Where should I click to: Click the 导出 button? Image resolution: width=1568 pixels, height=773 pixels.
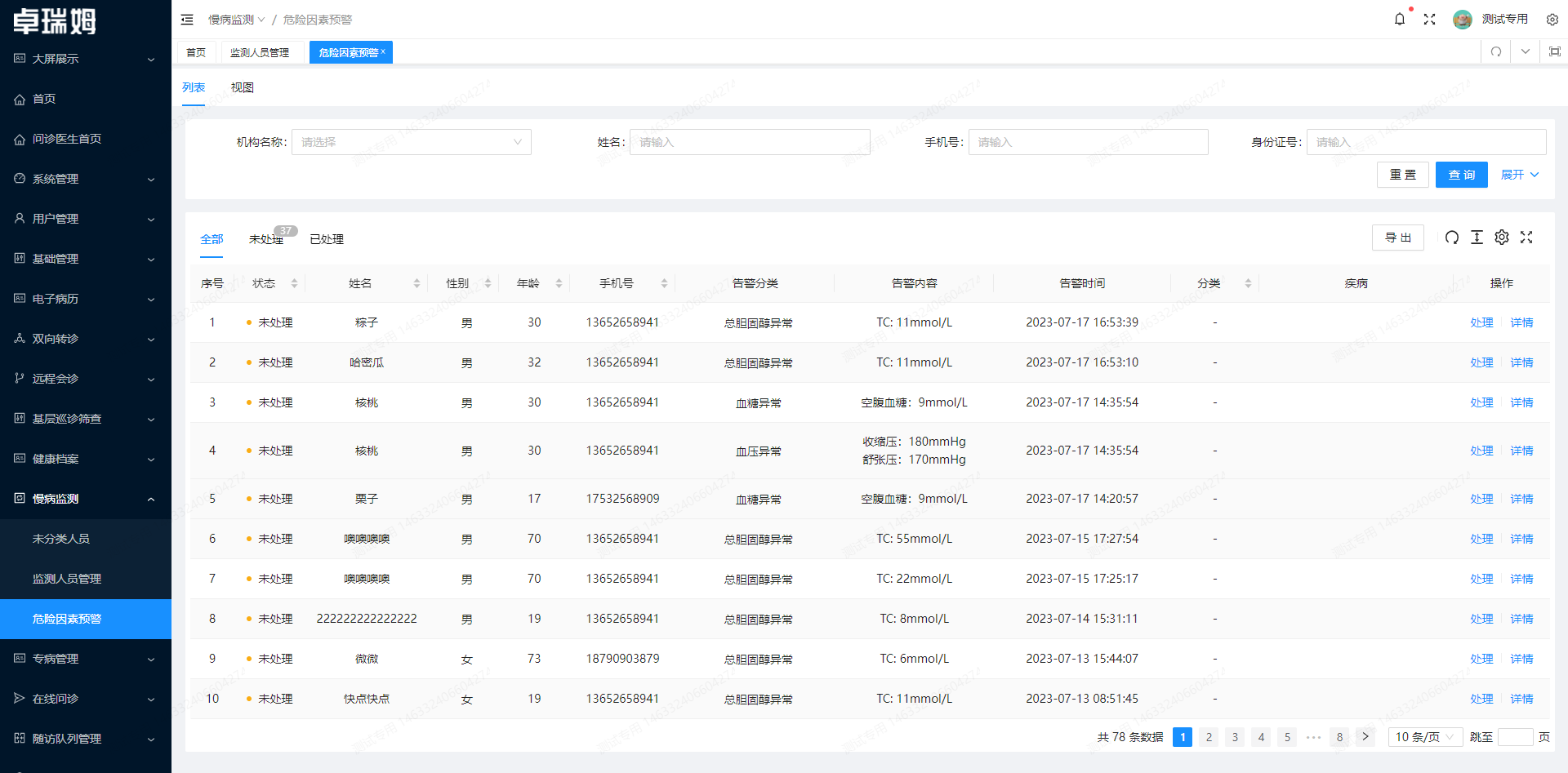pos(1398,238)
